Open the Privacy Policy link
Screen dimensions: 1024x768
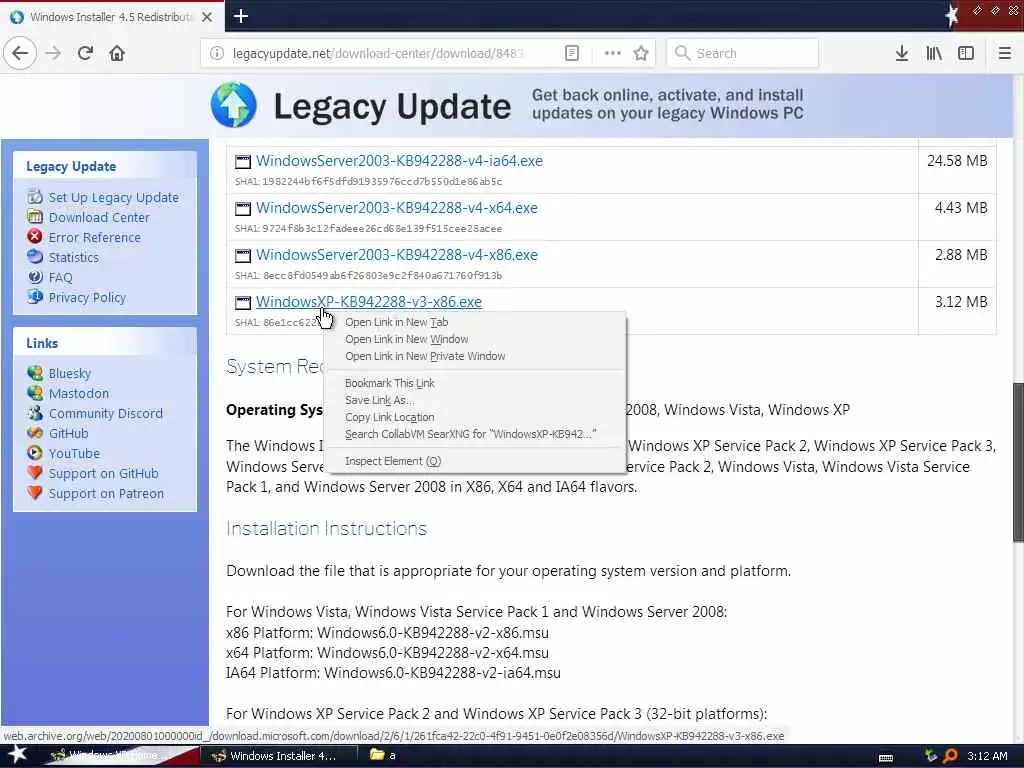click(87, 297)
